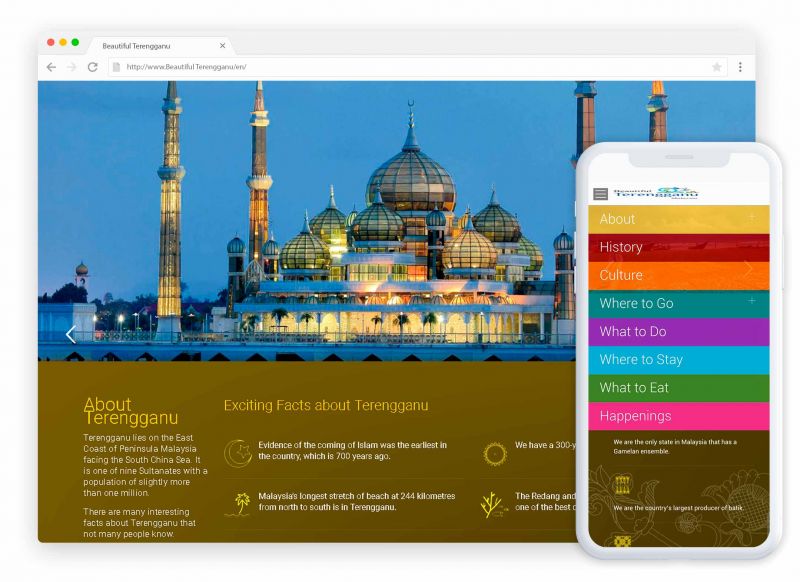Go to previous slide with left chevron
The height and width of the screenshot is (582, 800).
pos(70,334)
